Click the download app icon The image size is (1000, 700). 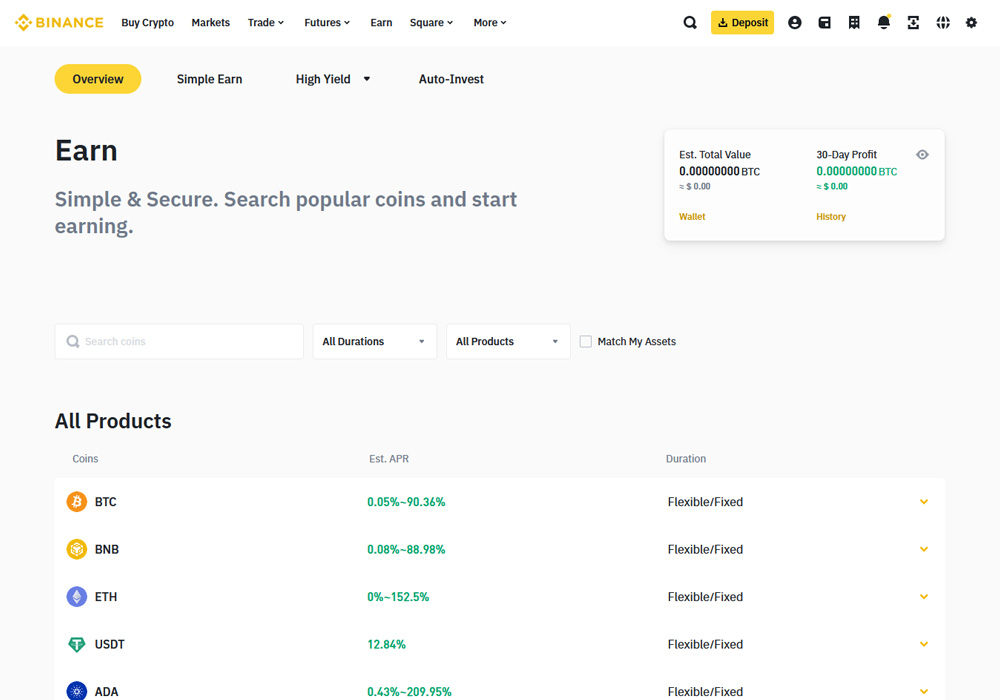913,22
